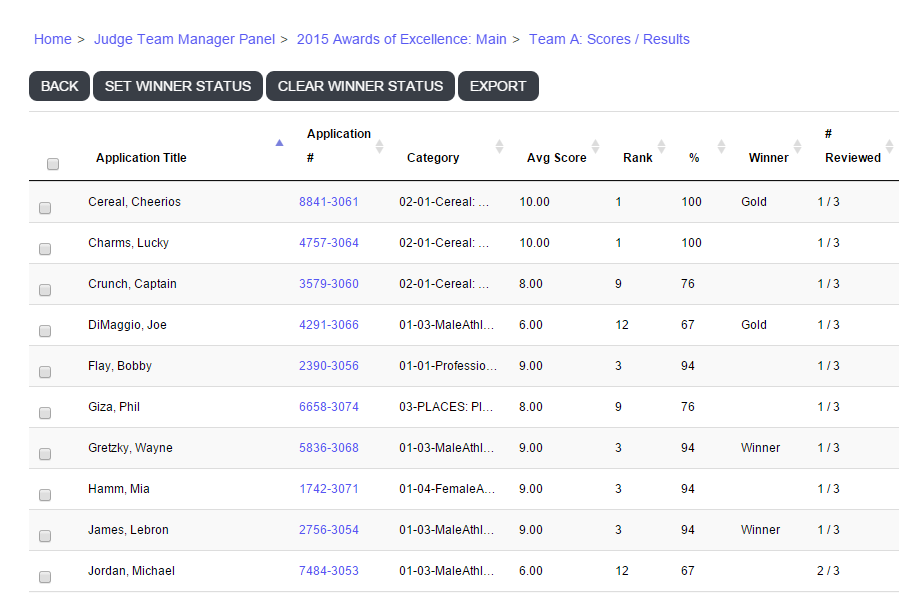
Task: Sort by Rank column arrows
Action: coord(661,147)
